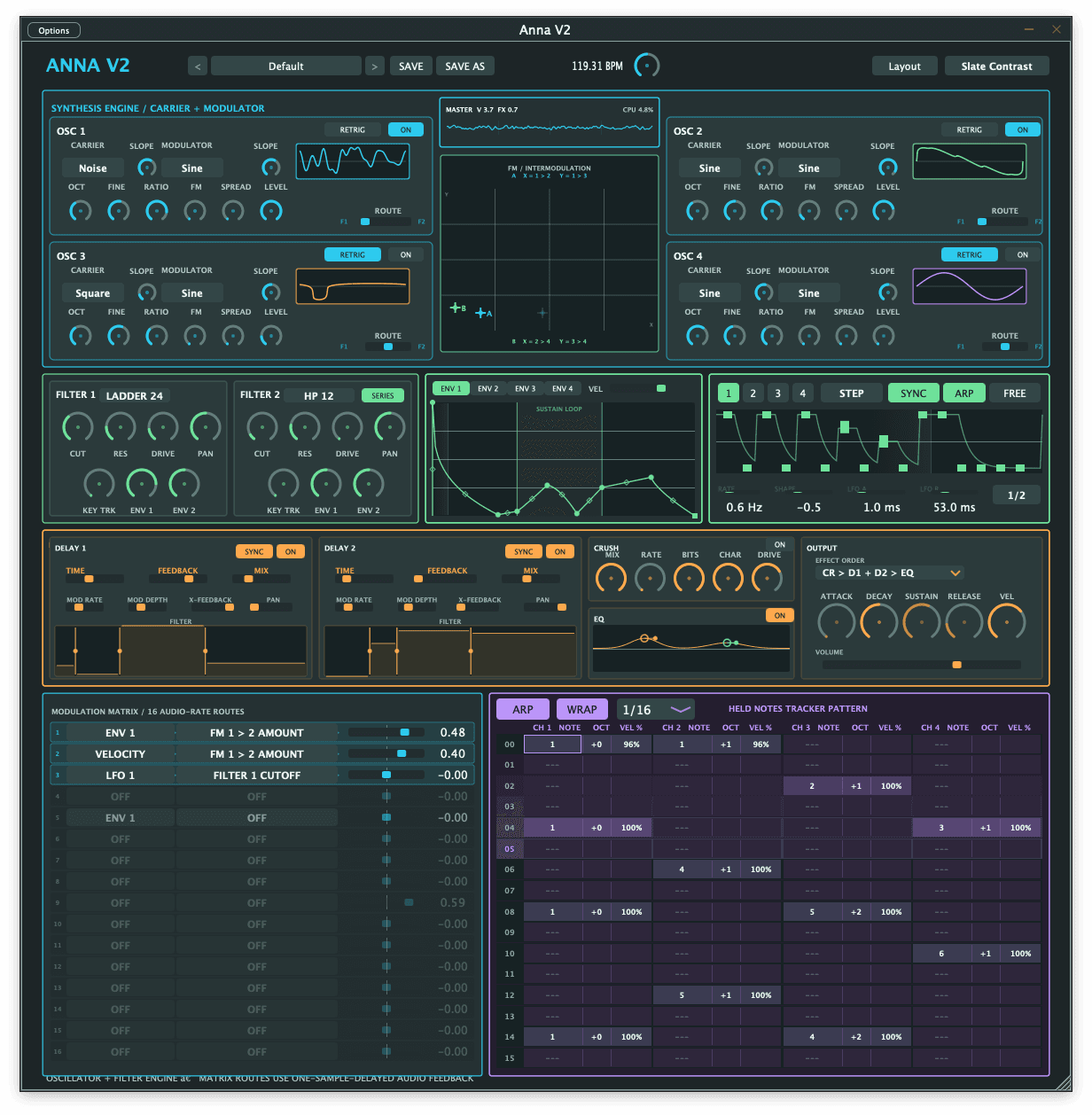1092x1115 pixels.
Task: Toggle Delay 2 ON switch
Action: 560,551
